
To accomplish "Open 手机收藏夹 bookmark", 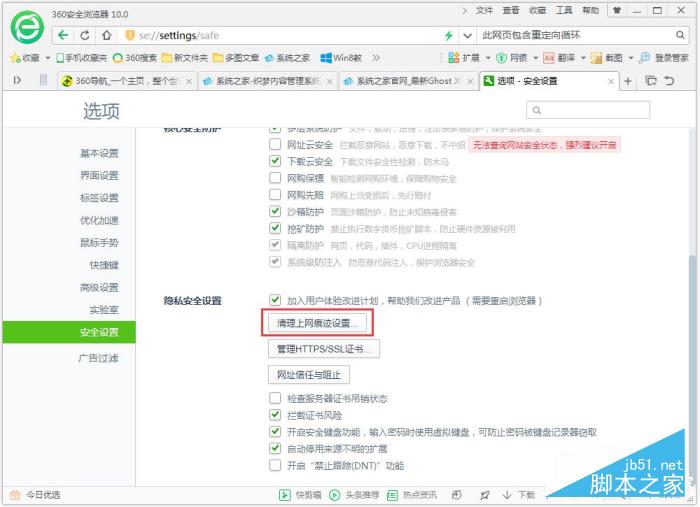I will (82, 58).
